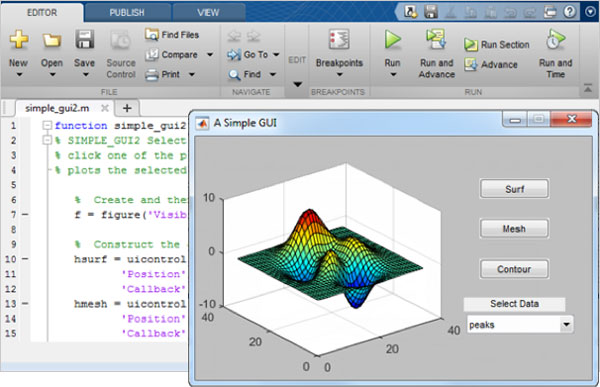Click the switch windows icon near Help
Screen dimensions: 600x387
[550, 12]
